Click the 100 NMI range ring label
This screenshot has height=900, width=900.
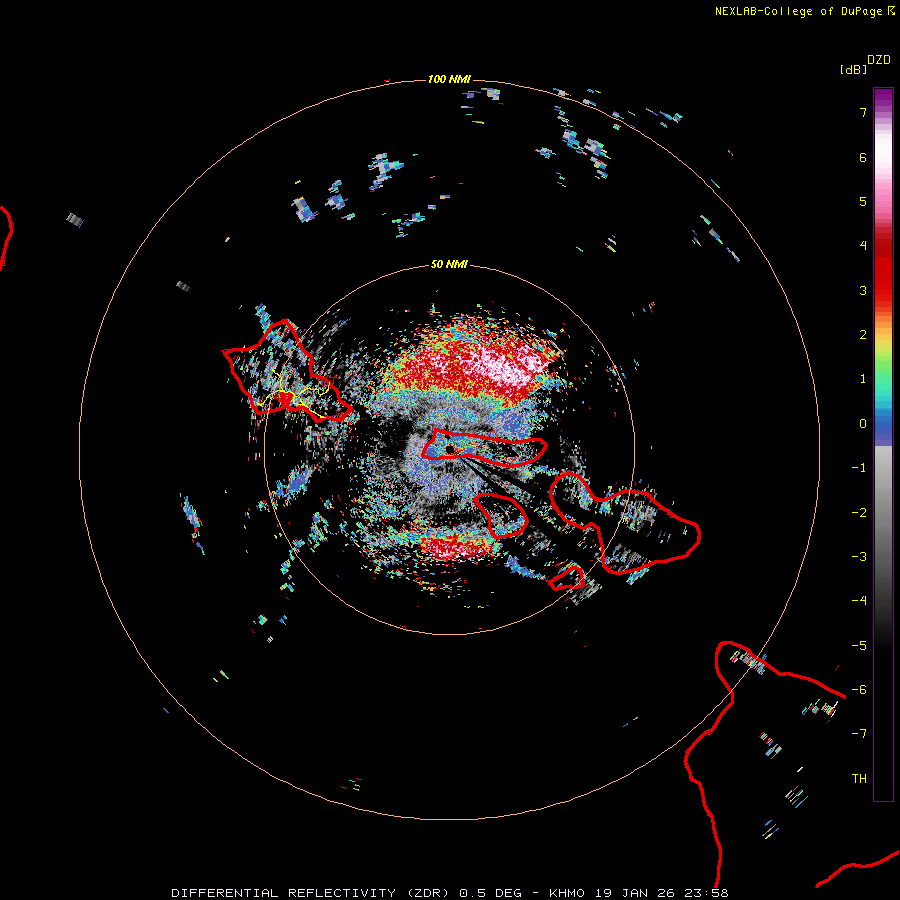tap(449, 79)
